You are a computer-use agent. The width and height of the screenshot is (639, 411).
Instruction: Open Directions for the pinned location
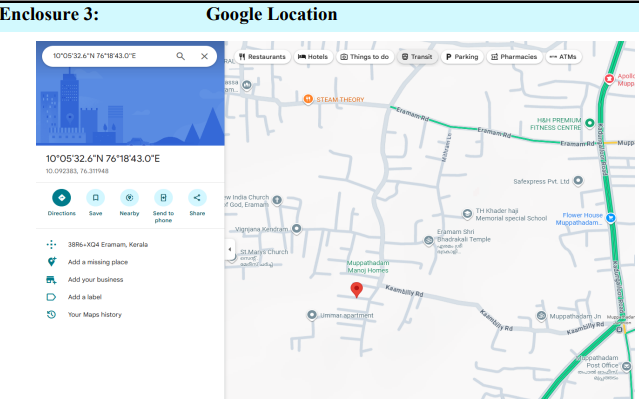(x=62, y=198)
